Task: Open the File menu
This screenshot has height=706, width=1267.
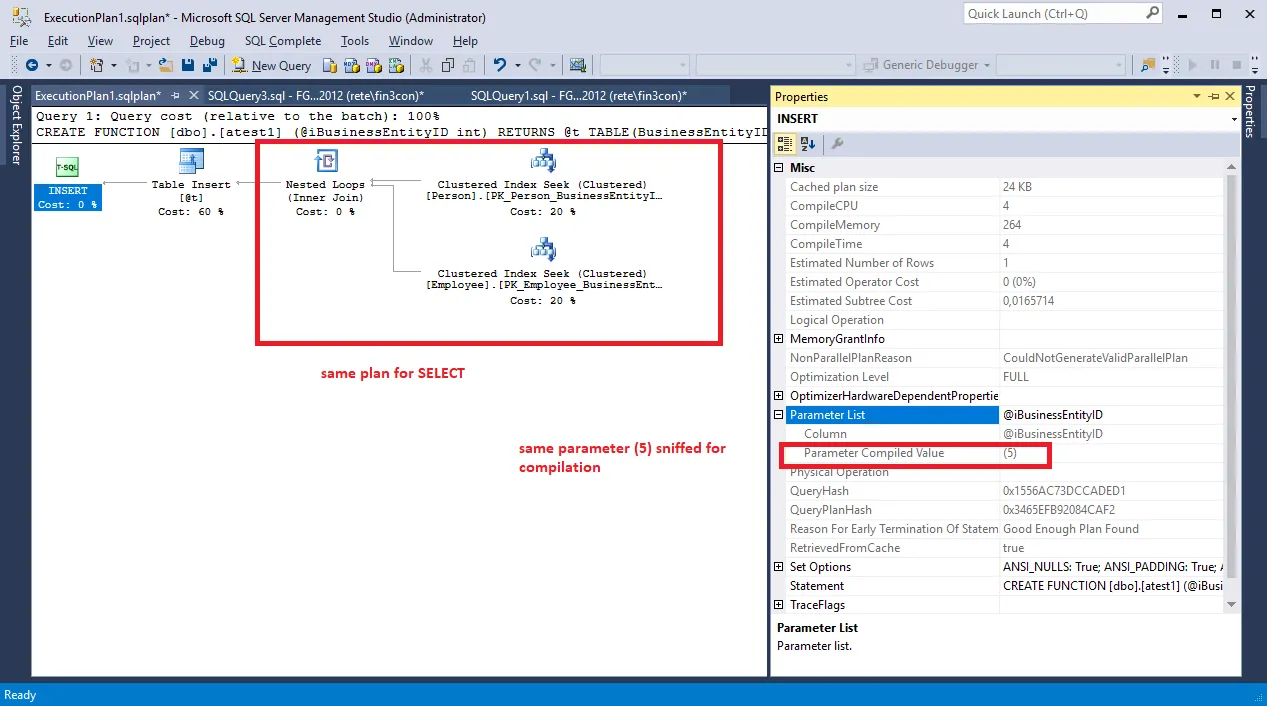Action: pos(19,41)
